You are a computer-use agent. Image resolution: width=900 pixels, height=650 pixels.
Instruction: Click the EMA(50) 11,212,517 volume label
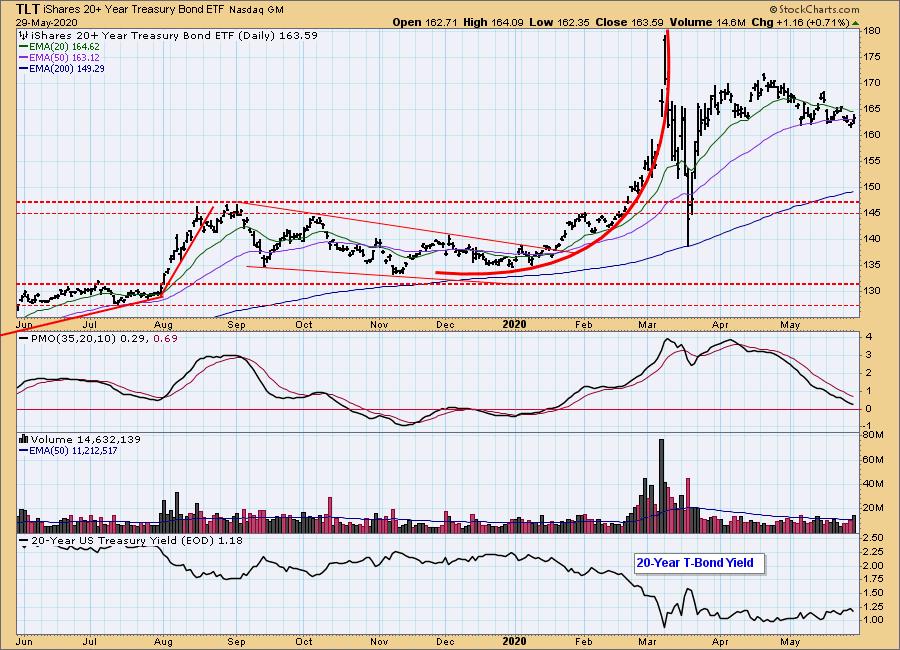(x=73, y=451)
